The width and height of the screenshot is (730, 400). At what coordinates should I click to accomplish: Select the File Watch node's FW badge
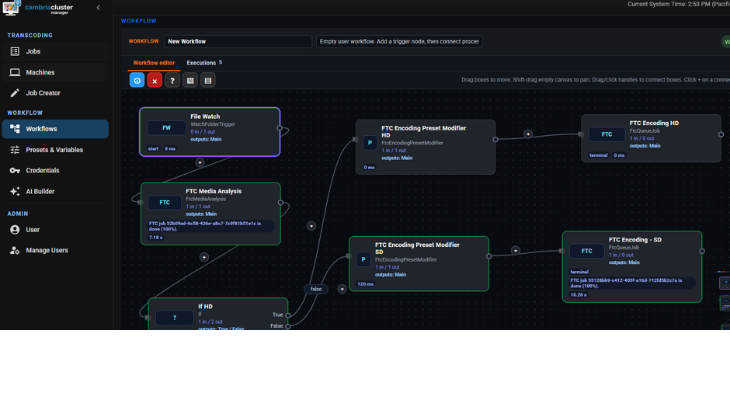[166, 128]
